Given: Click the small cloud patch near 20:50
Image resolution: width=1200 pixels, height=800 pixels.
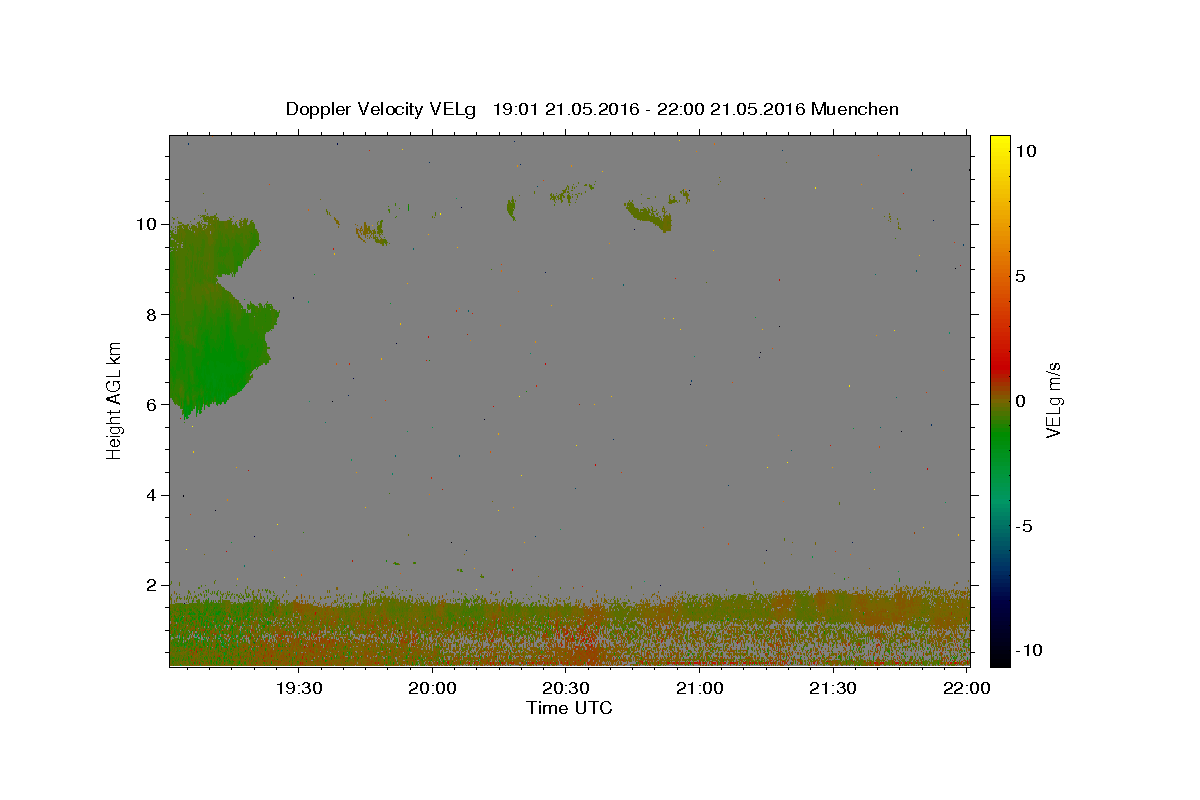Looking at the screenshot, I should [x=650, y=214].
